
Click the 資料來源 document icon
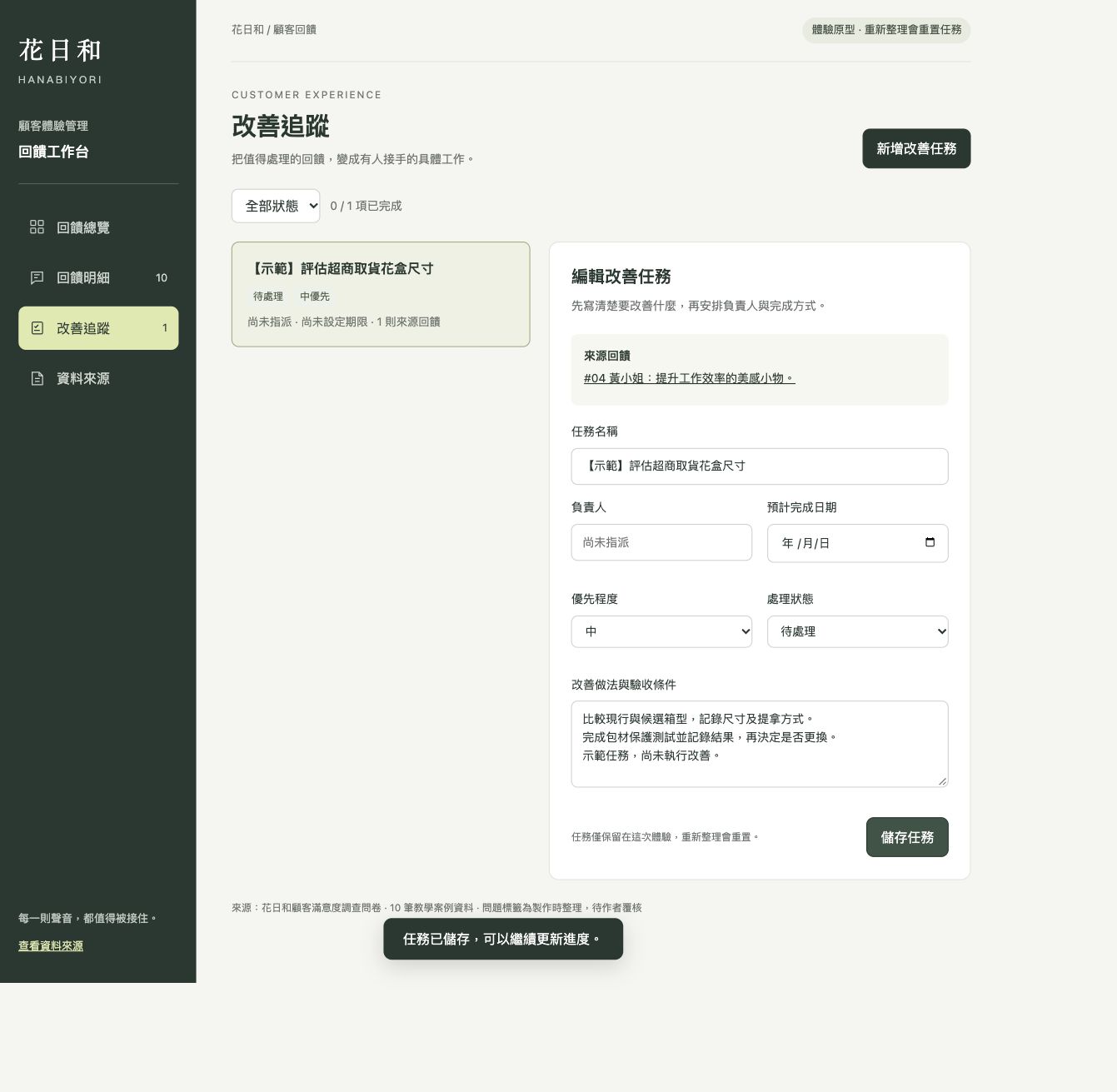pos(37,378)
